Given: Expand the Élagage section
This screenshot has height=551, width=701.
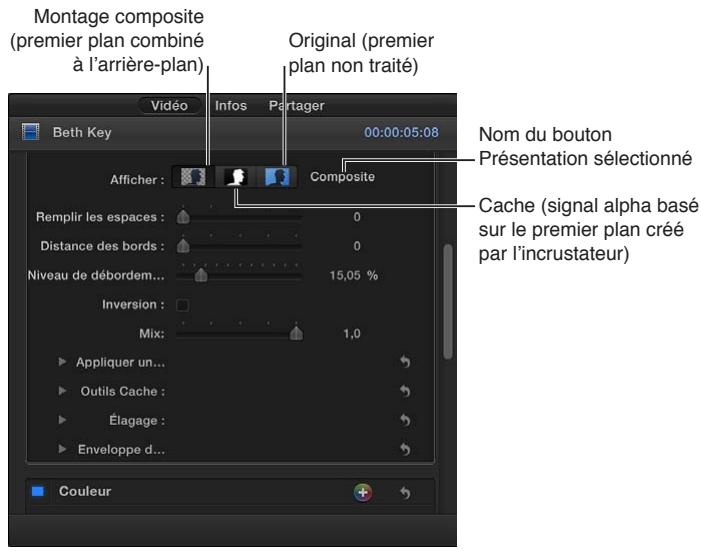Looking at the screenshot, I should click(x=62, y=420).
